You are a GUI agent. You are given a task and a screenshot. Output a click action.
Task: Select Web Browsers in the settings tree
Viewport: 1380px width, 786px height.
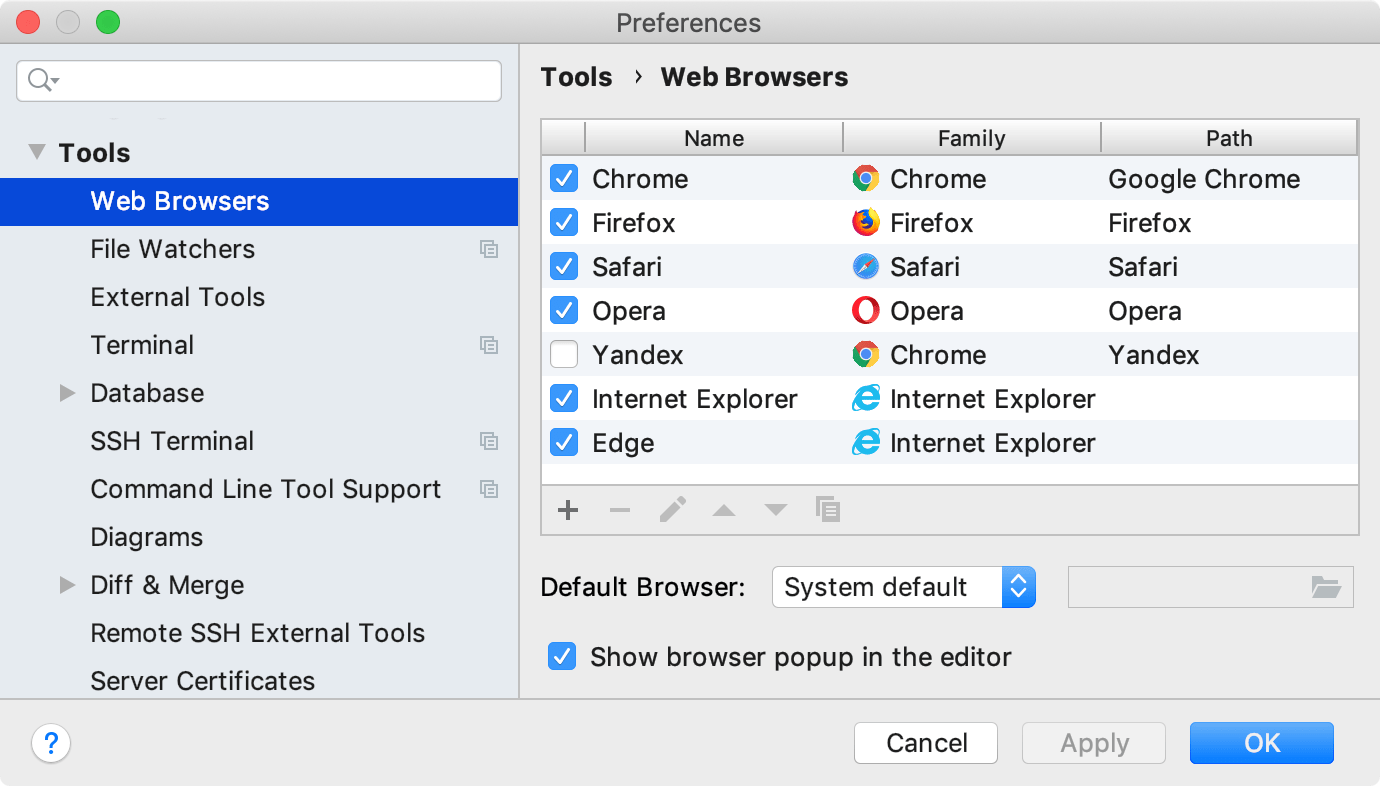[259, 201]
